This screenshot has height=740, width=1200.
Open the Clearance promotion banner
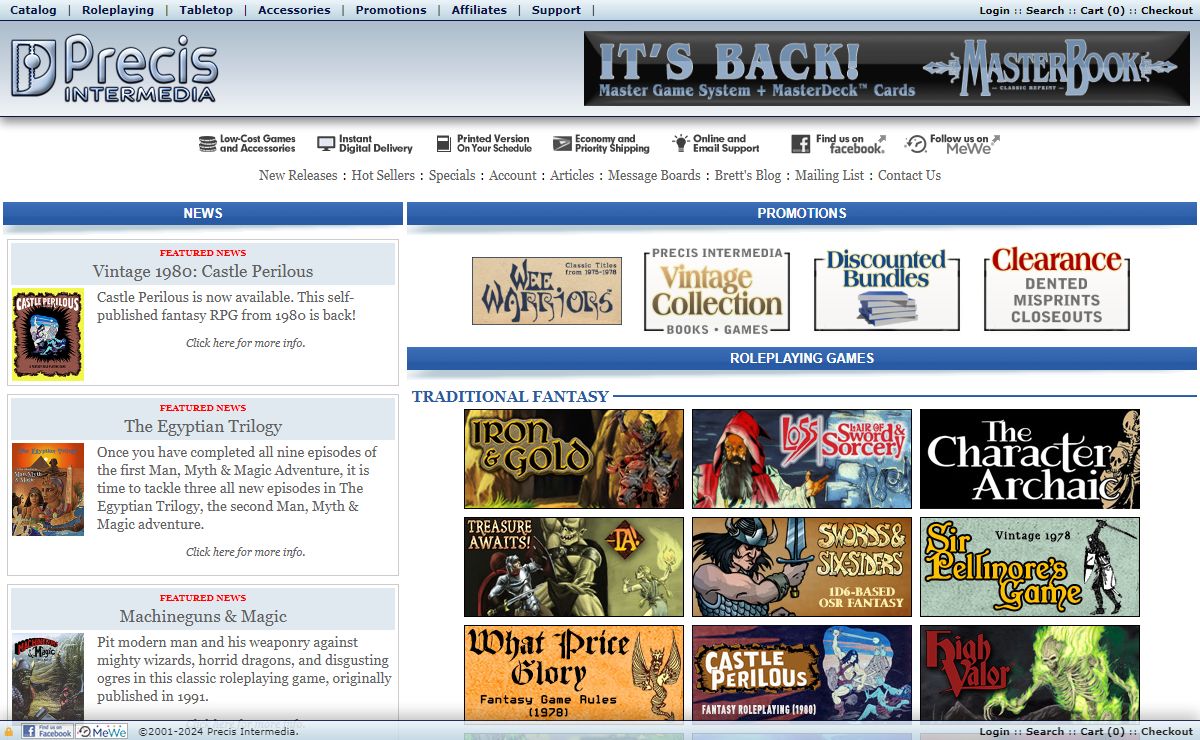[x=1056, y=290]
